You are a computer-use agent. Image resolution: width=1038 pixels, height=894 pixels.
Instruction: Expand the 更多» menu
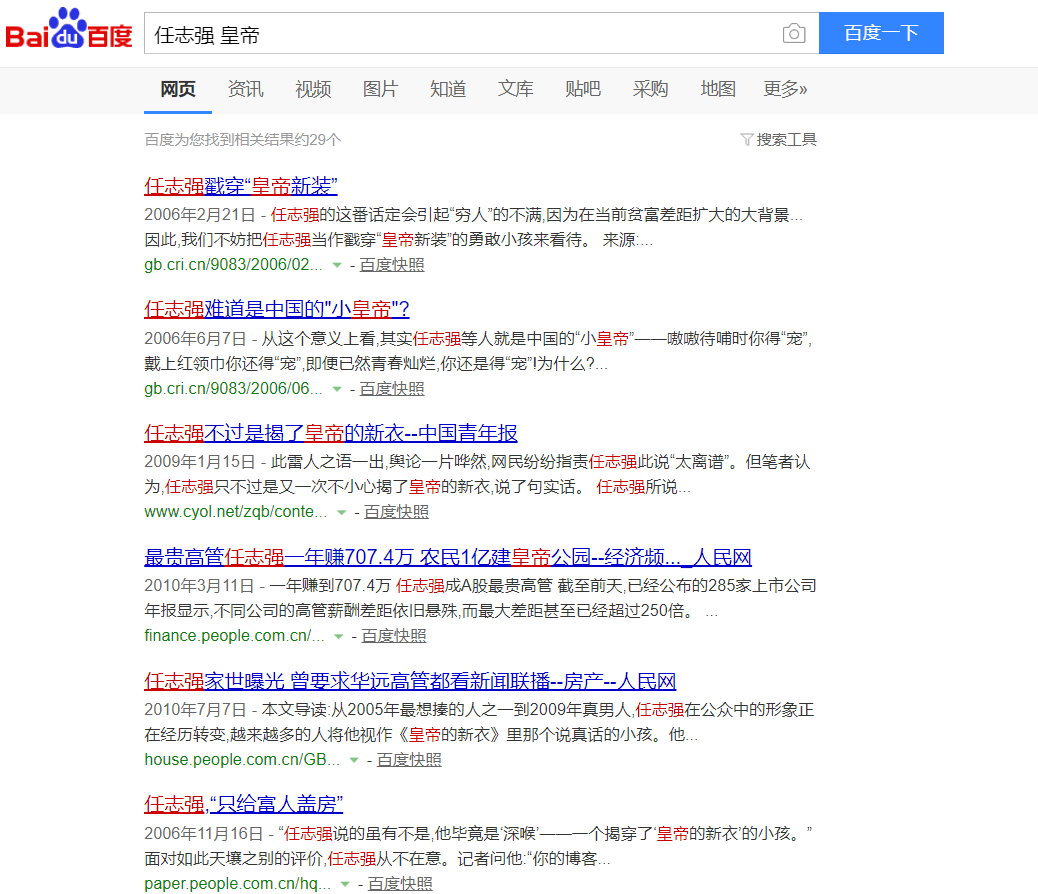pos(785,89)
